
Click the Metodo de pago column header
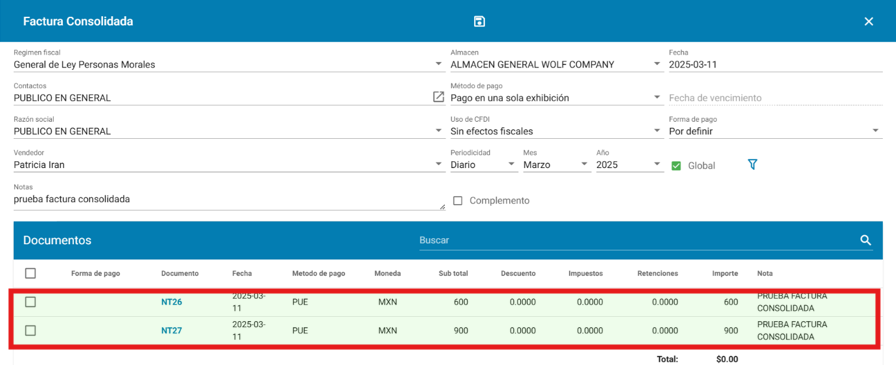tap(318, 274)
